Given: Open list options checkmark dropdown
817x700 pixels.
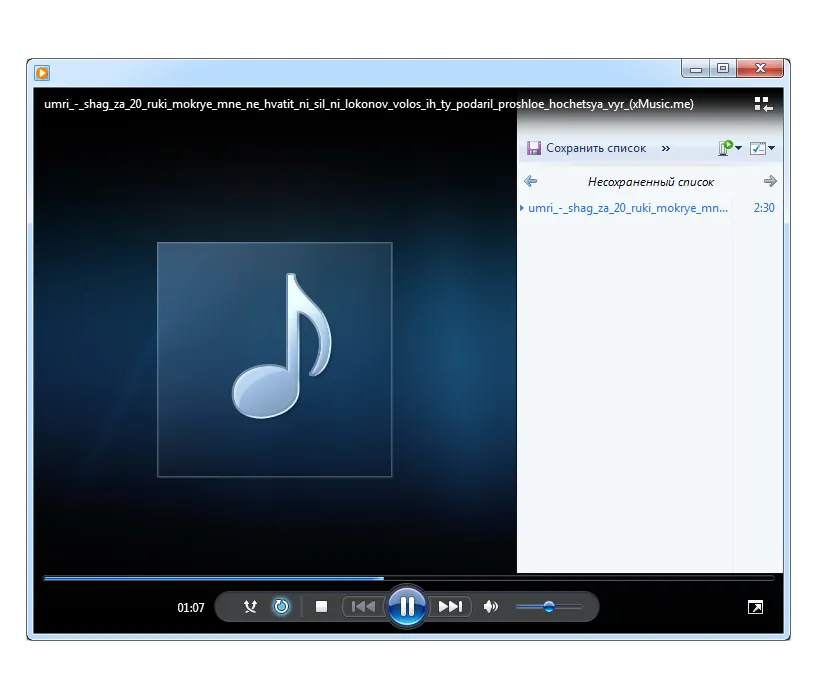Looking at the screenshot, I should 762,148.
